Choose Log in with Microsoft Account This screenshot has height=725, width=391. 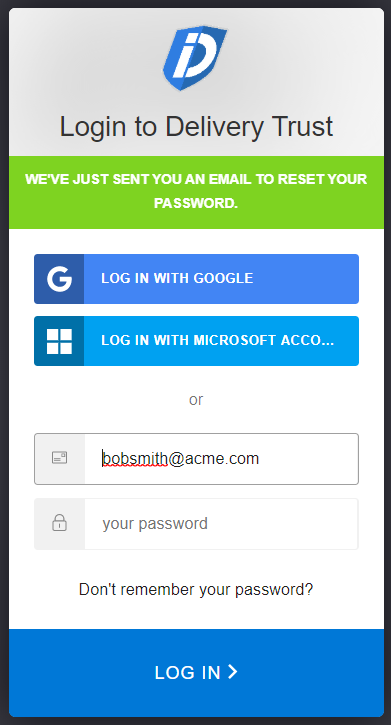pos(196,341)
